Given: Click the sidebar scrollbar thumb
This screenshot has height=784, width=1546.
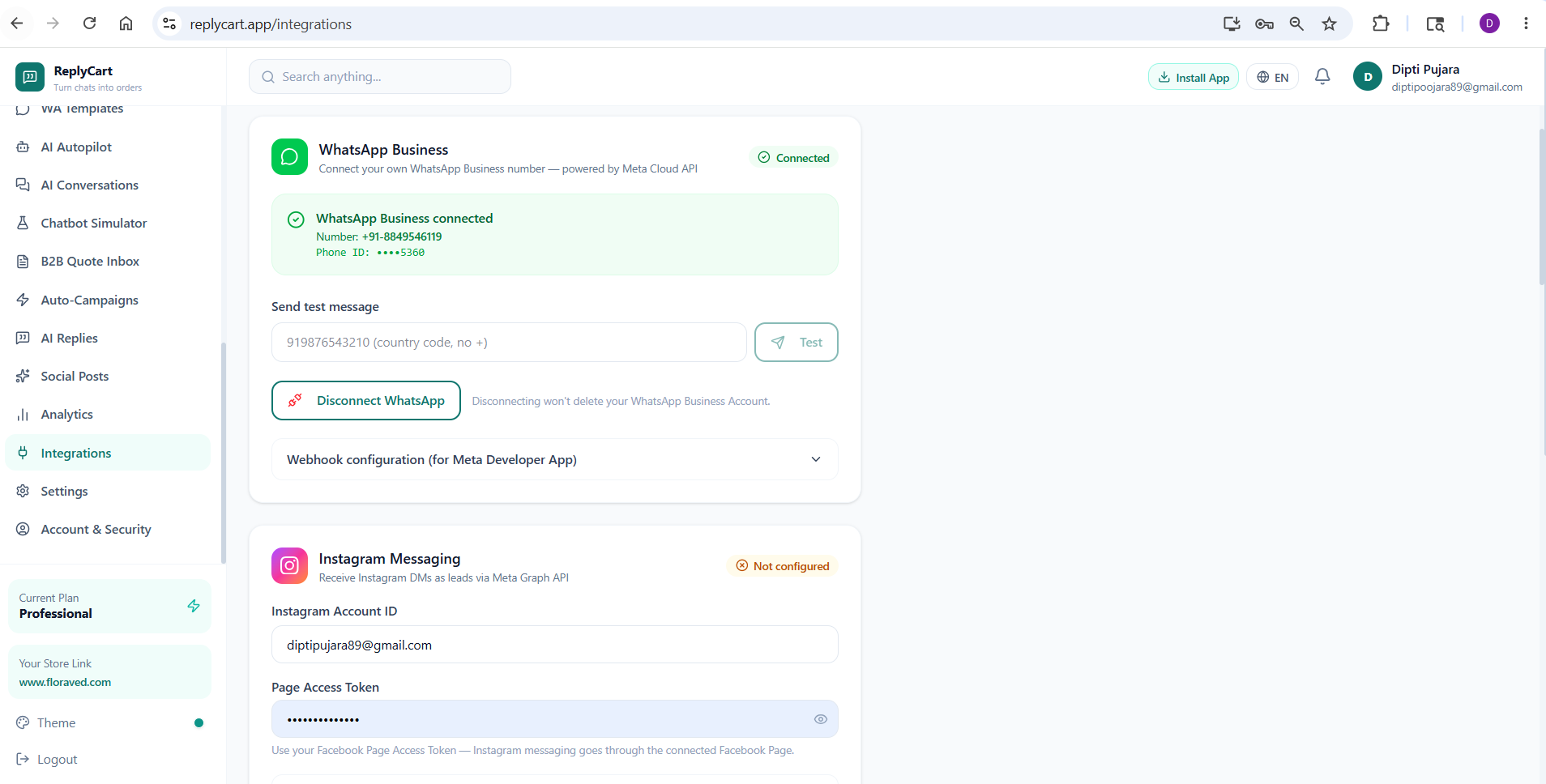Looking at the screenshot, I should point(224,452).
